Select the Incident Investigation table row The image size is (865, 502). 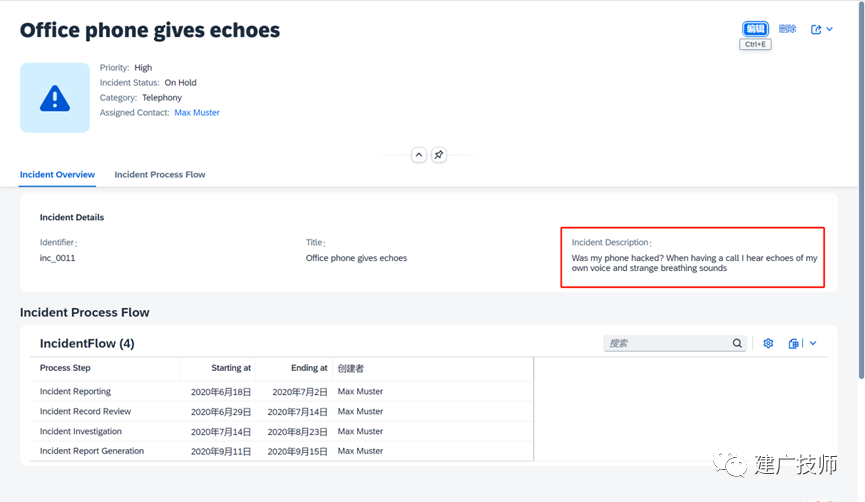click(281, 431)
